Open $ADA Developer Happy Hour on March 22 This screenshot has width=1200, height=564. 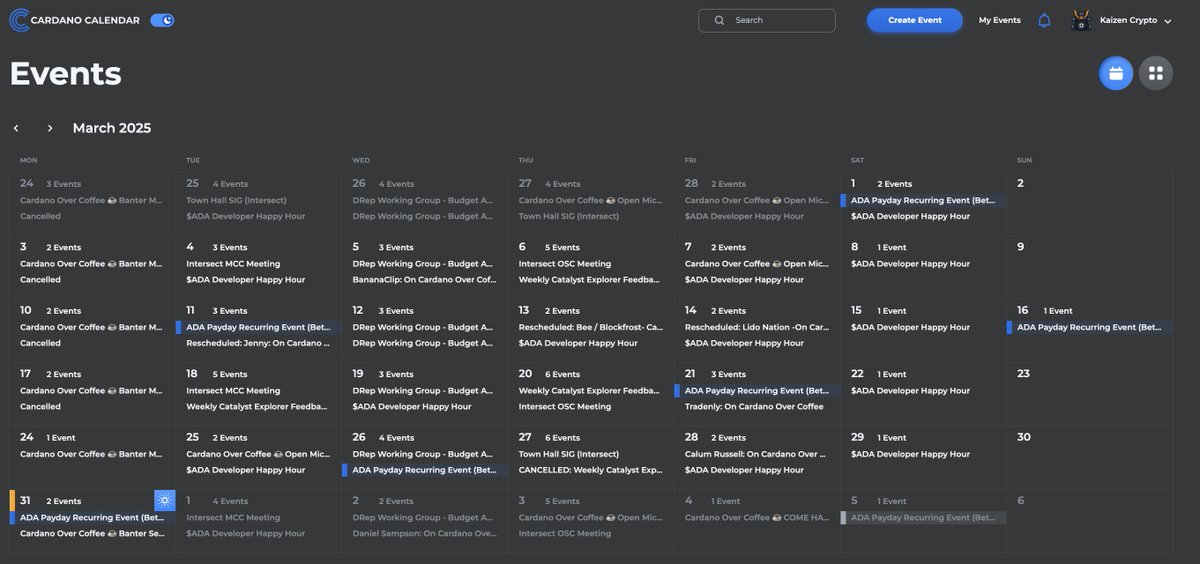pos(910,391)
